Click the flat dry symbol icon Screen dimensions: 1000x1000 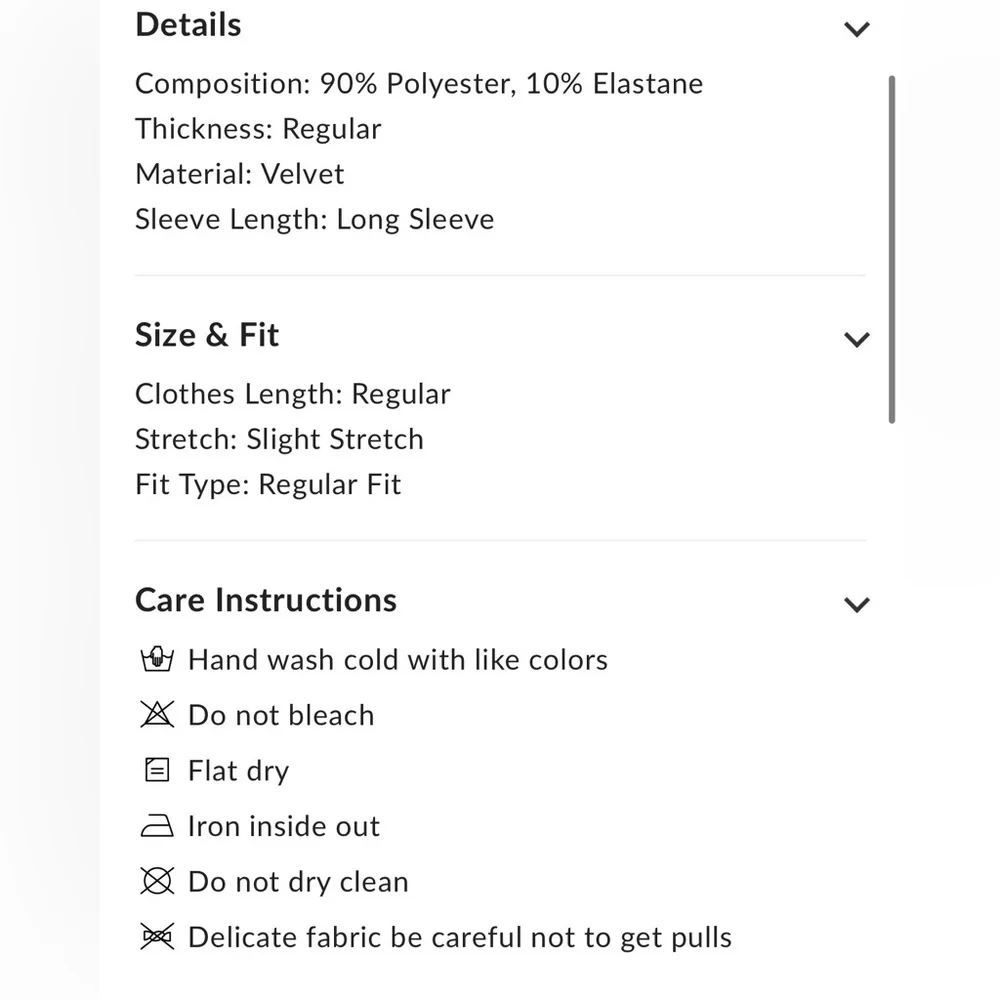157,771
